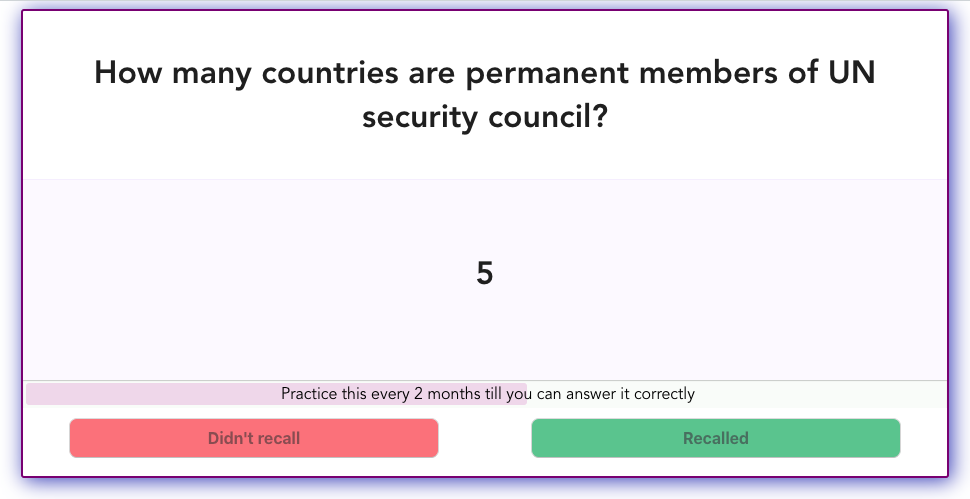The width and height of the screenshot is (970, 499).
Task: Click the red Didn't recall button
Action: click(254, 438)
